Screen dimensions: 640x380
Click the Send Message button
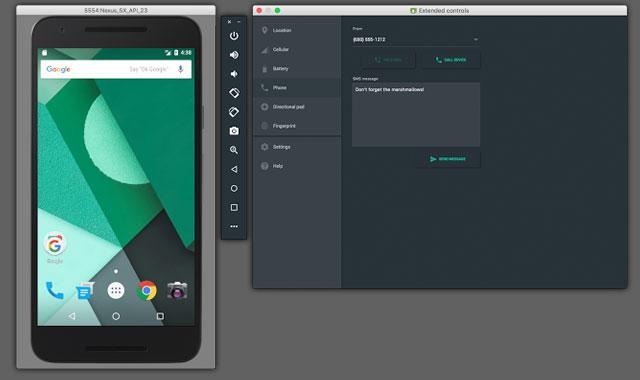coord(448,159)
